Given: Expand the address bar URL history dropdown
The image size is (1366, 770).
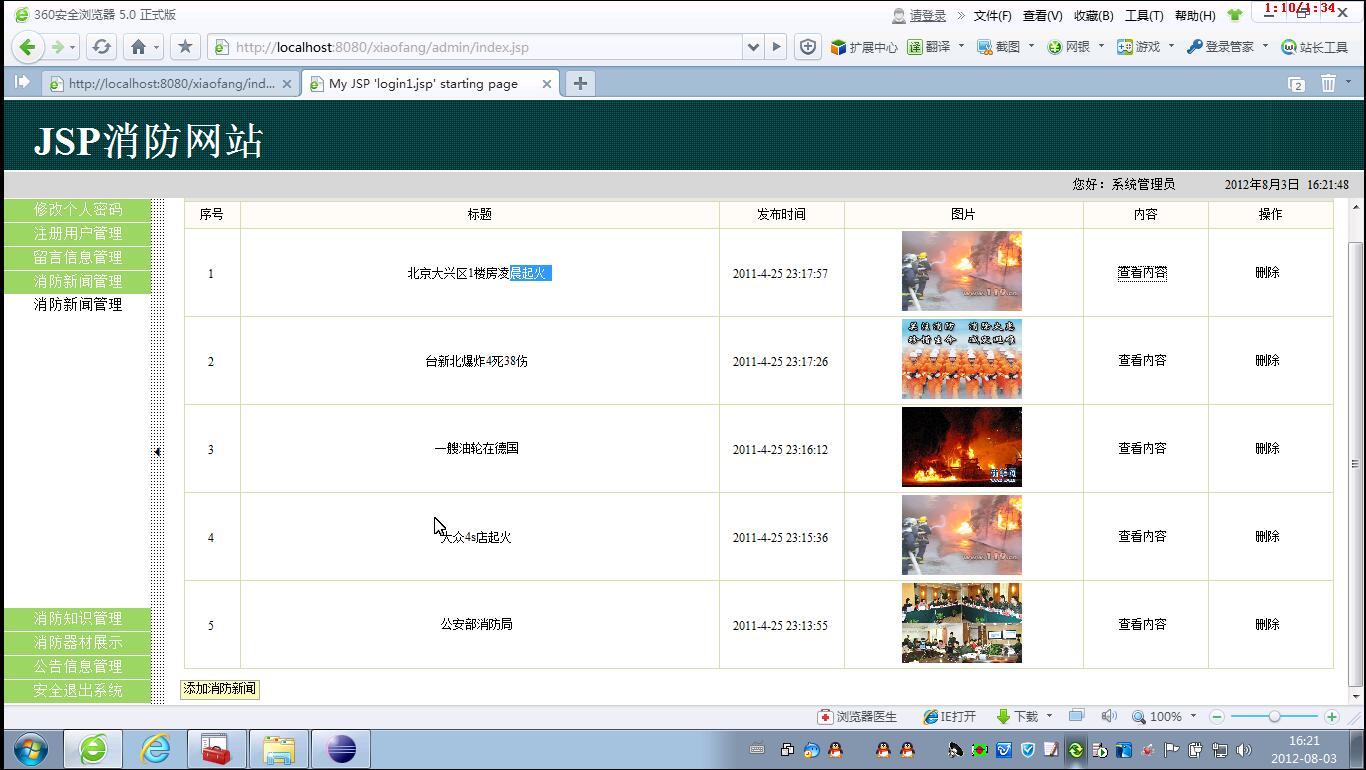Looking at the screenshot, I should [753, 47].
